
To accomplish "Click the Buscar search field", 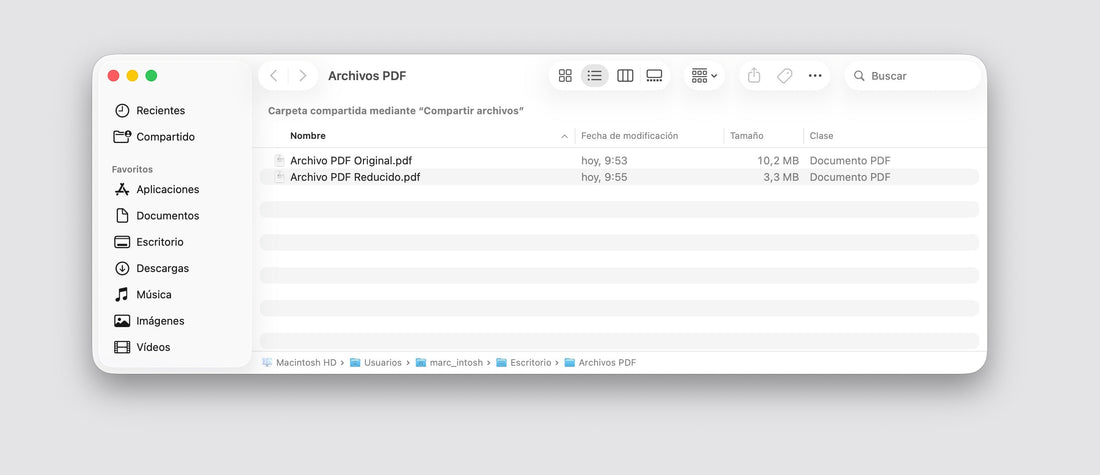I will tap(913, 76).
